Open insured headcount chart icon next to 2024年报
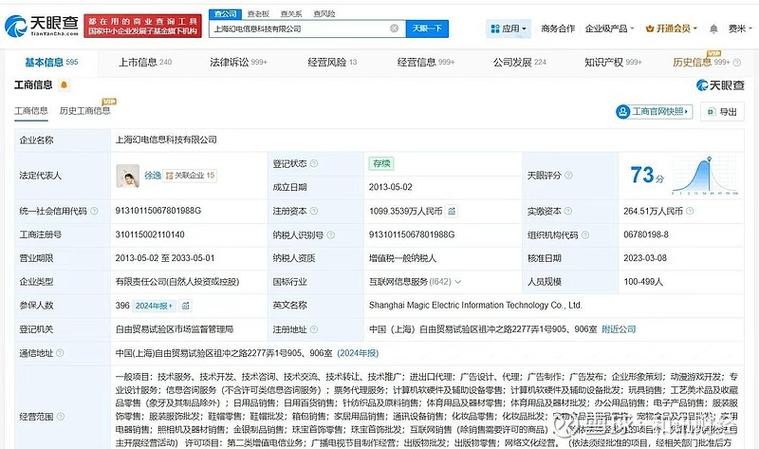 pos(185,306)
